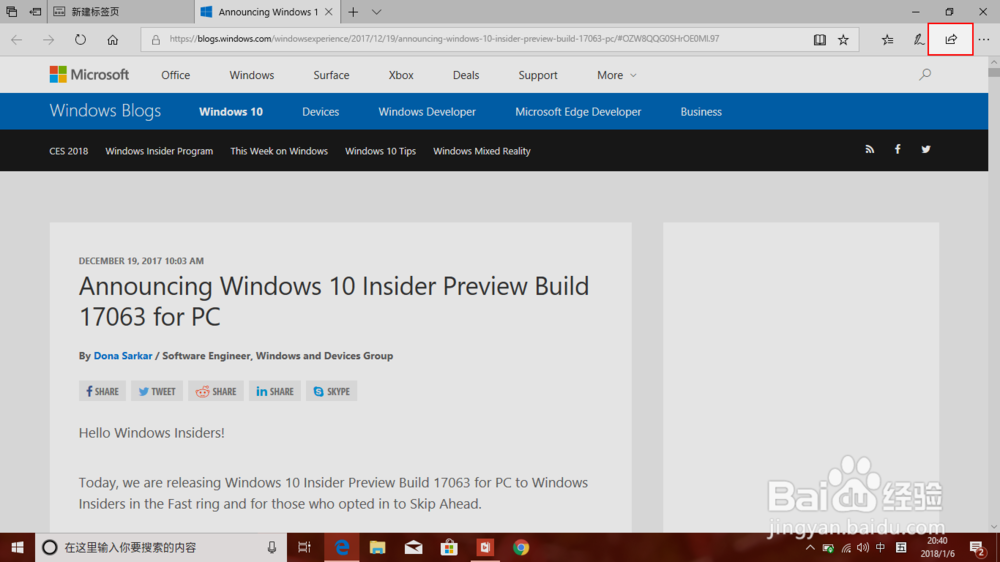The height and width of the screenshot is (562, 1000).
Task: Select Windows 10 in blog nav
Action: point(231,112)
